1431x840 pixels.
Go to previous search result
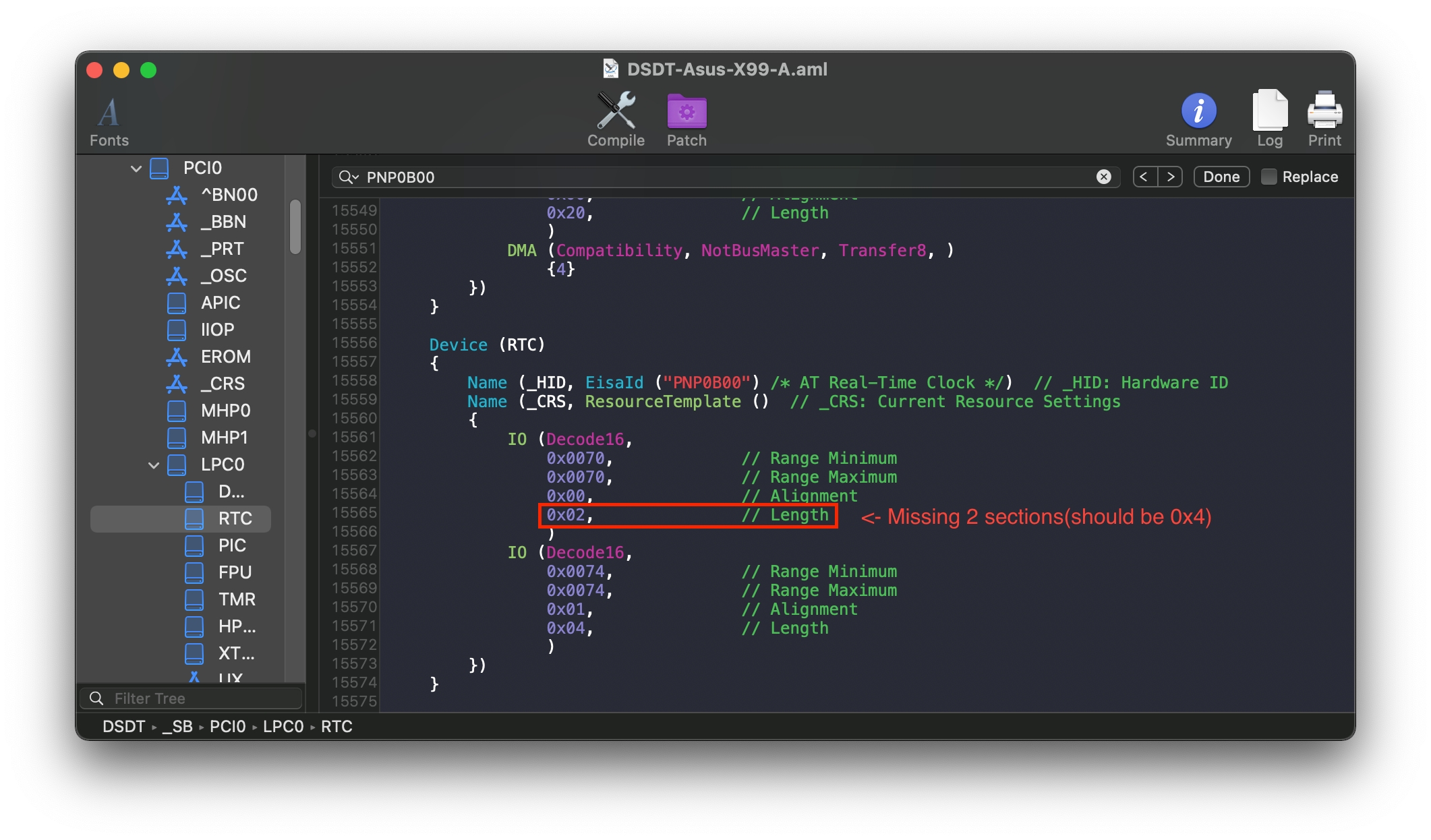click(x=1144, y=177)
